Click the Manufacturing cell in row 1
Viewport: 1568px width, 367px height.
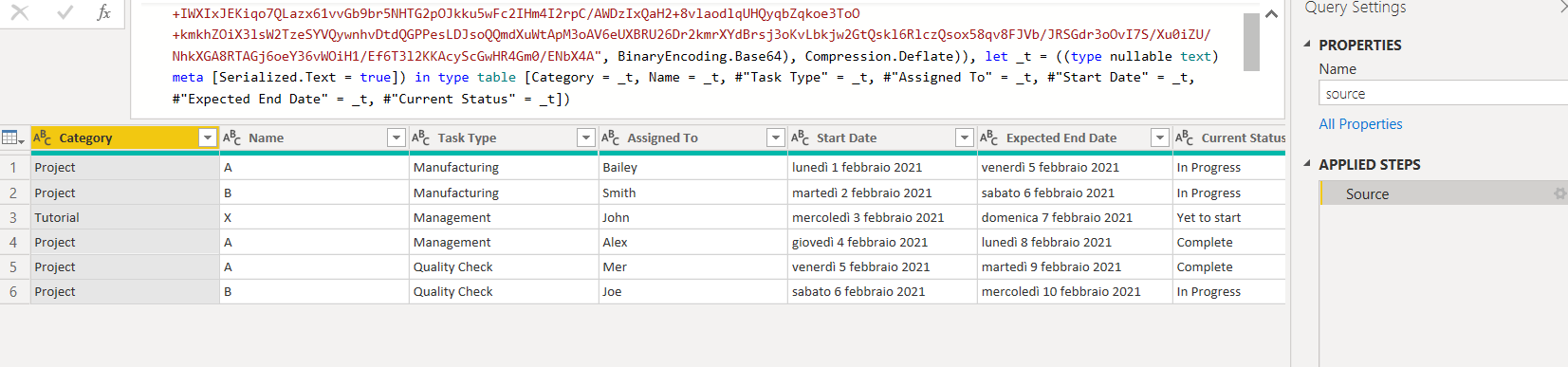[x=504, y=167]
